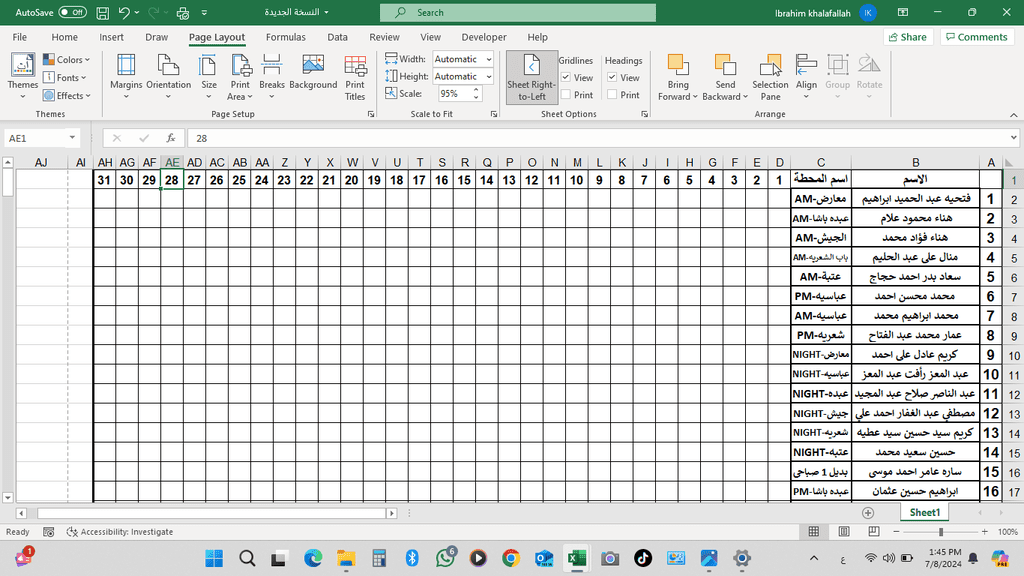The width and height of the screenshot is (1024, 576).
Task: Uncheck Gridlines View checkbox
Action: [x=566, y=78]
